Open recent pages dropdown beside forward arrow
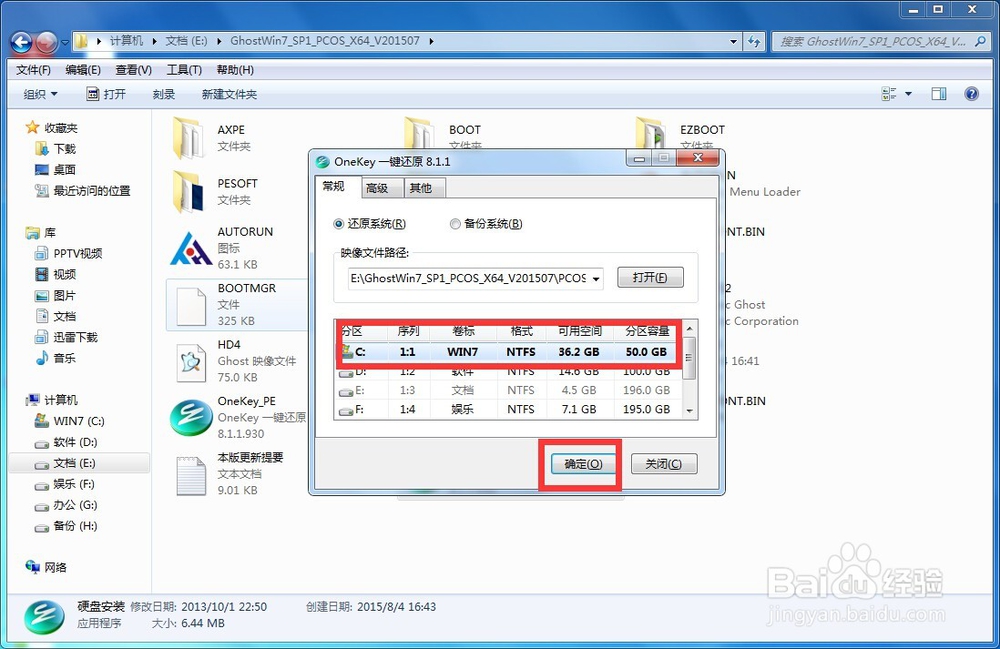 tap(65, 43)
